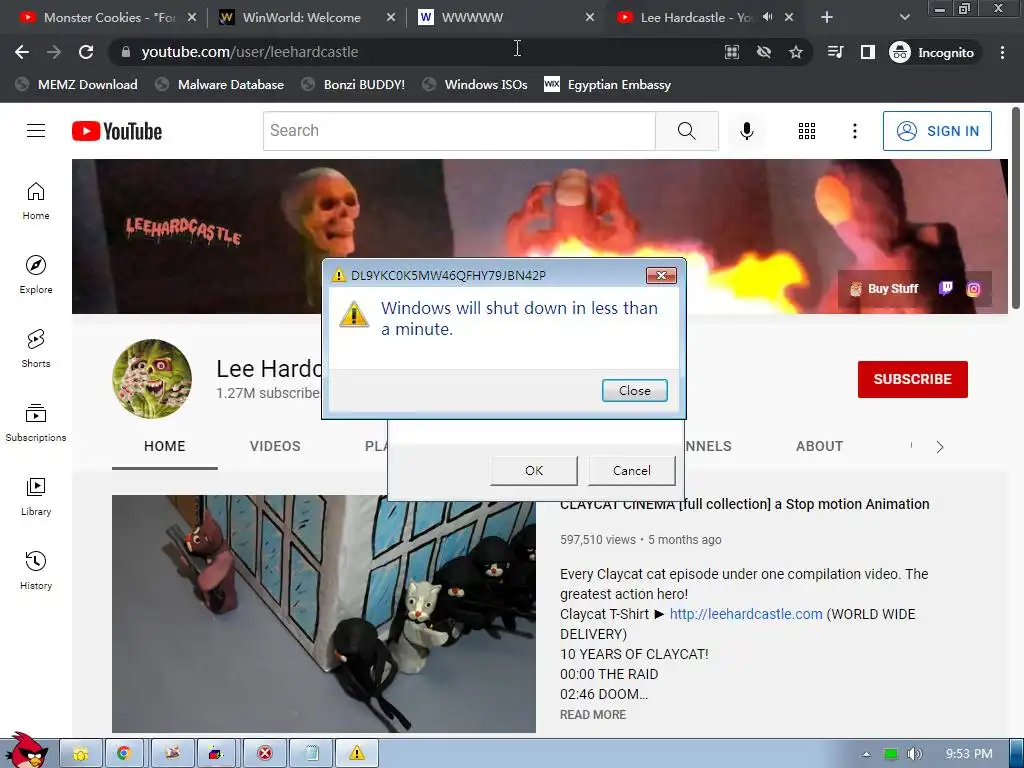
Task: Open the Instagram icon on channel banner
Action: (973, 289)
